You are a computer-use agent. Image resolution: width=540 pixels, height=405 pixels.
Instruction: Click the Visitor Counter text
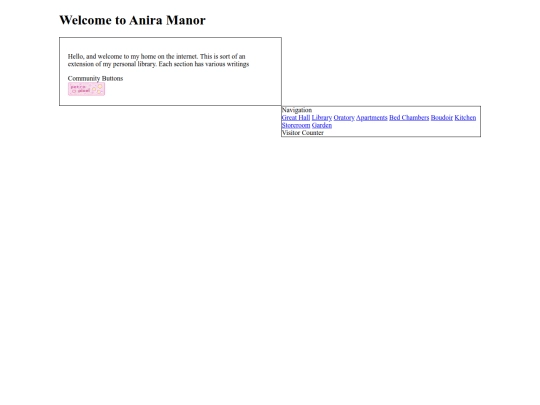(302, 133)
